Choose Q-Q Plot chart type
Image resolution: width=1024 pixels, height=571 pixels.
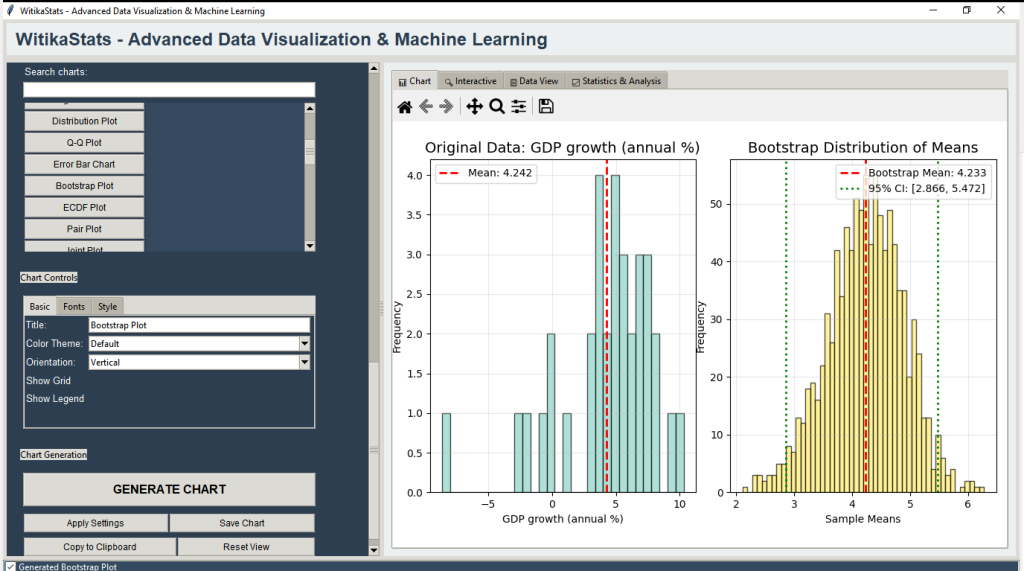[x=84, y=142]
